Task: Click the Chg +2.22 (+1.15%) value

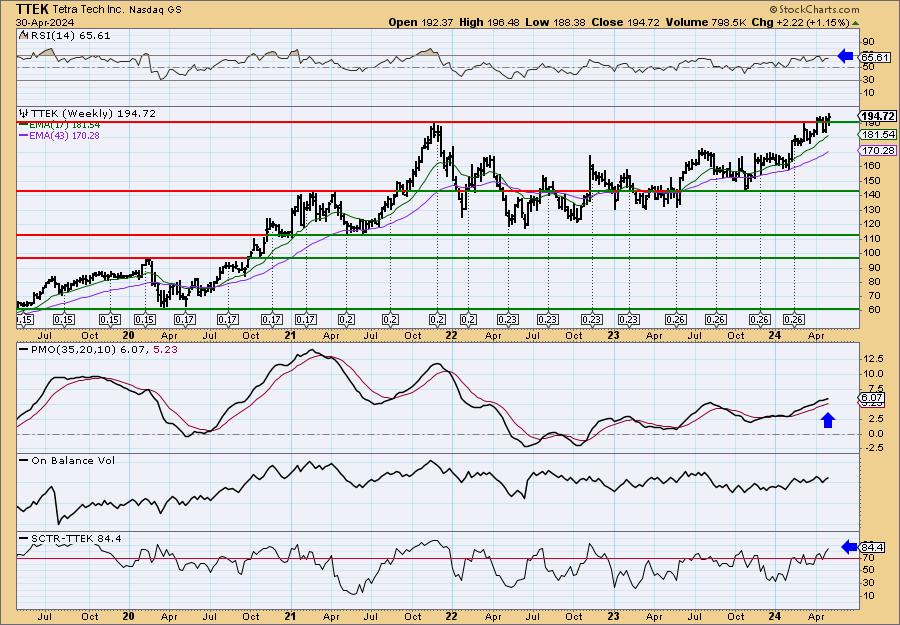Action: pos(800,22)
